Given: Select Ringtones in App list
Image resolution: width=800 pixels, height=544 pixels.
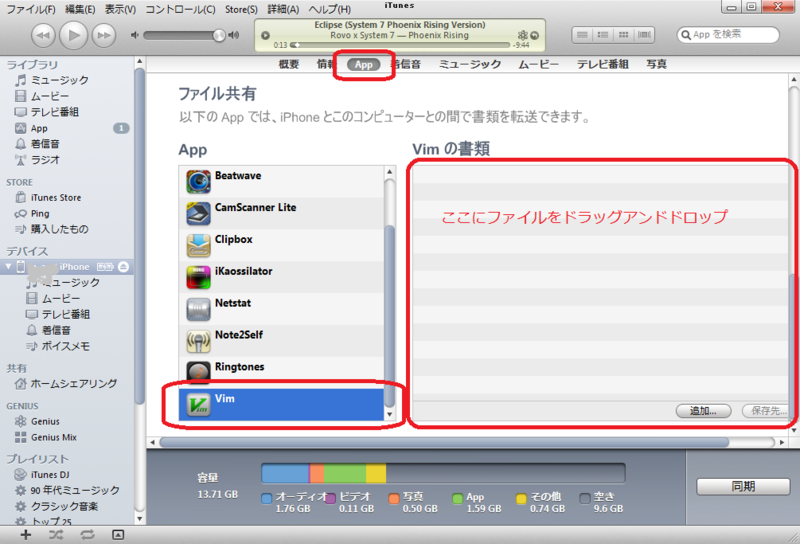Looking at the screenshot, I should 281,373.
